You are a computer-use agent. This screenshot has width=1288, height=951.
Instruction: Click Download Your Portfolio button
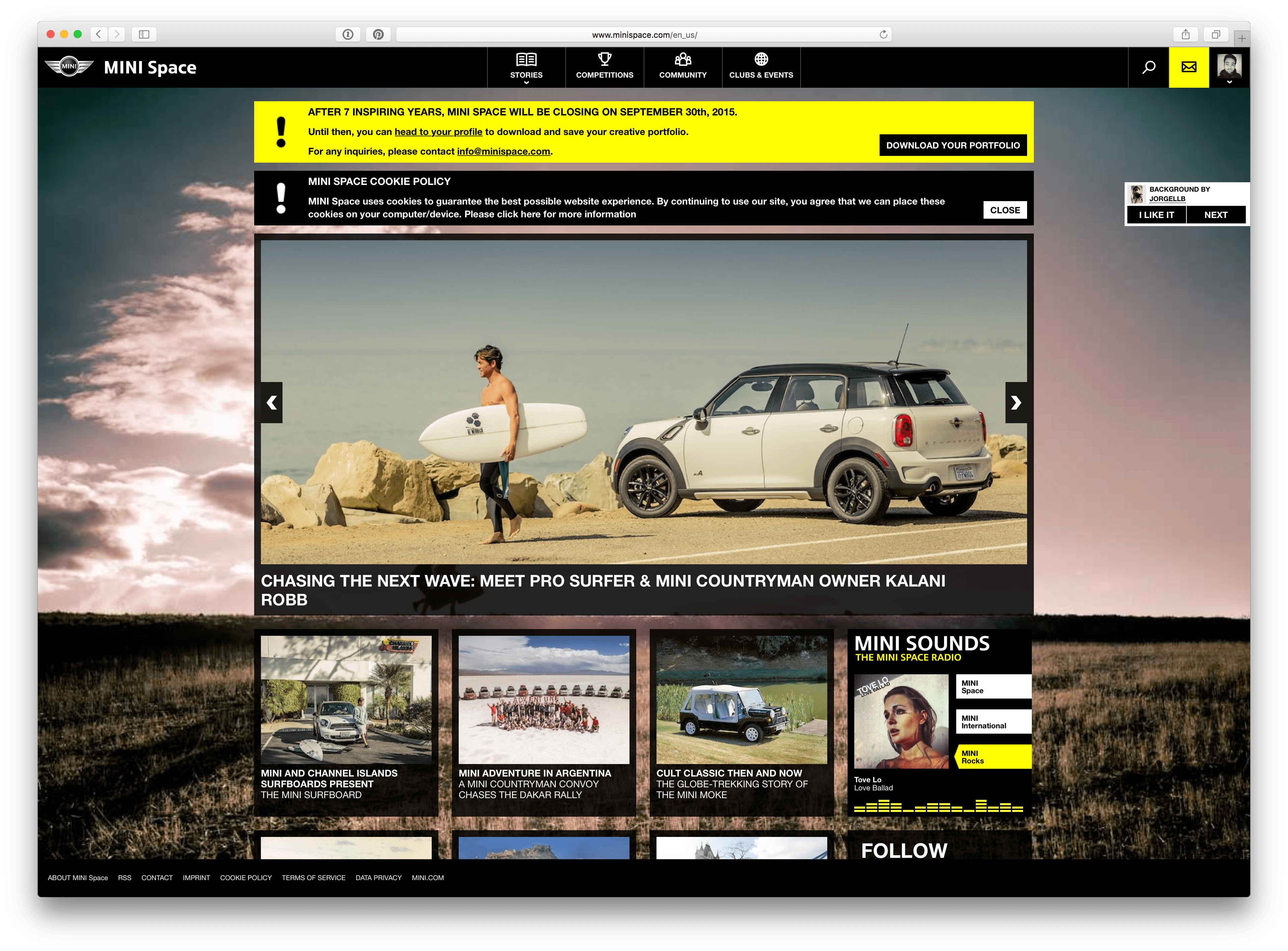[952, 145]
